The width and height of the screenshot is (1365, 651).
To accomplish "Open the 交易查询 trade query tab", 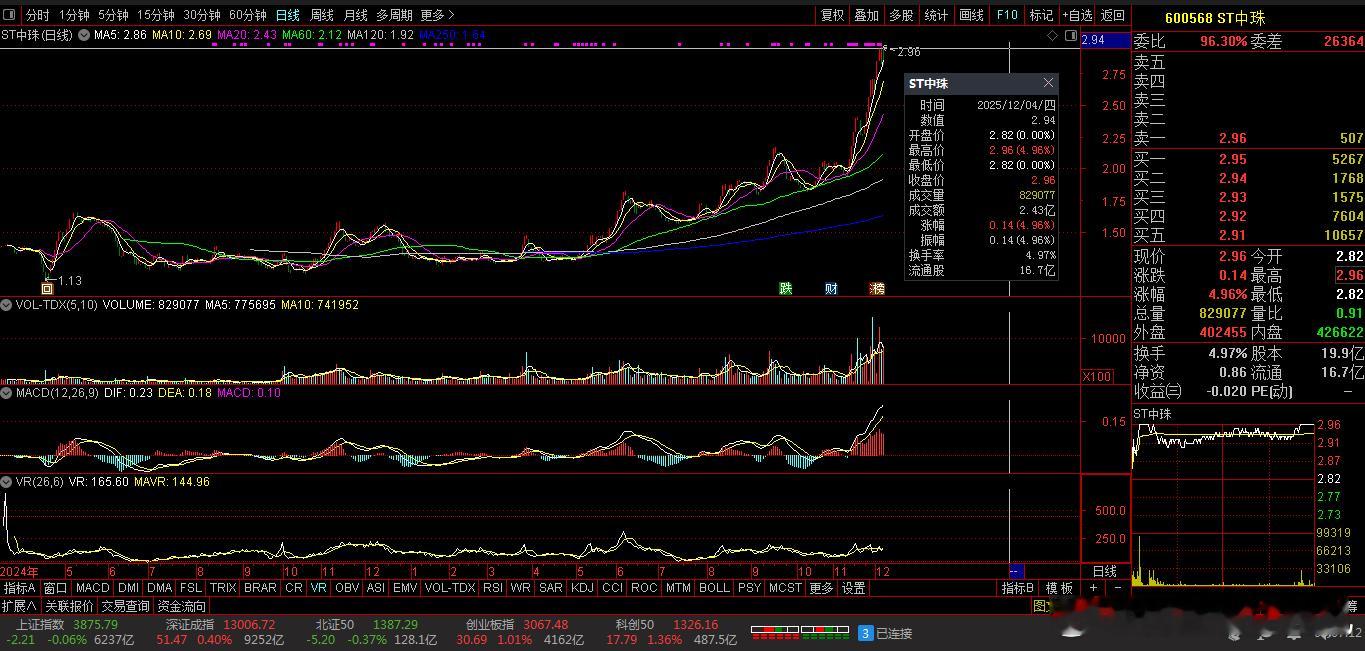I will tap(125, 606).
